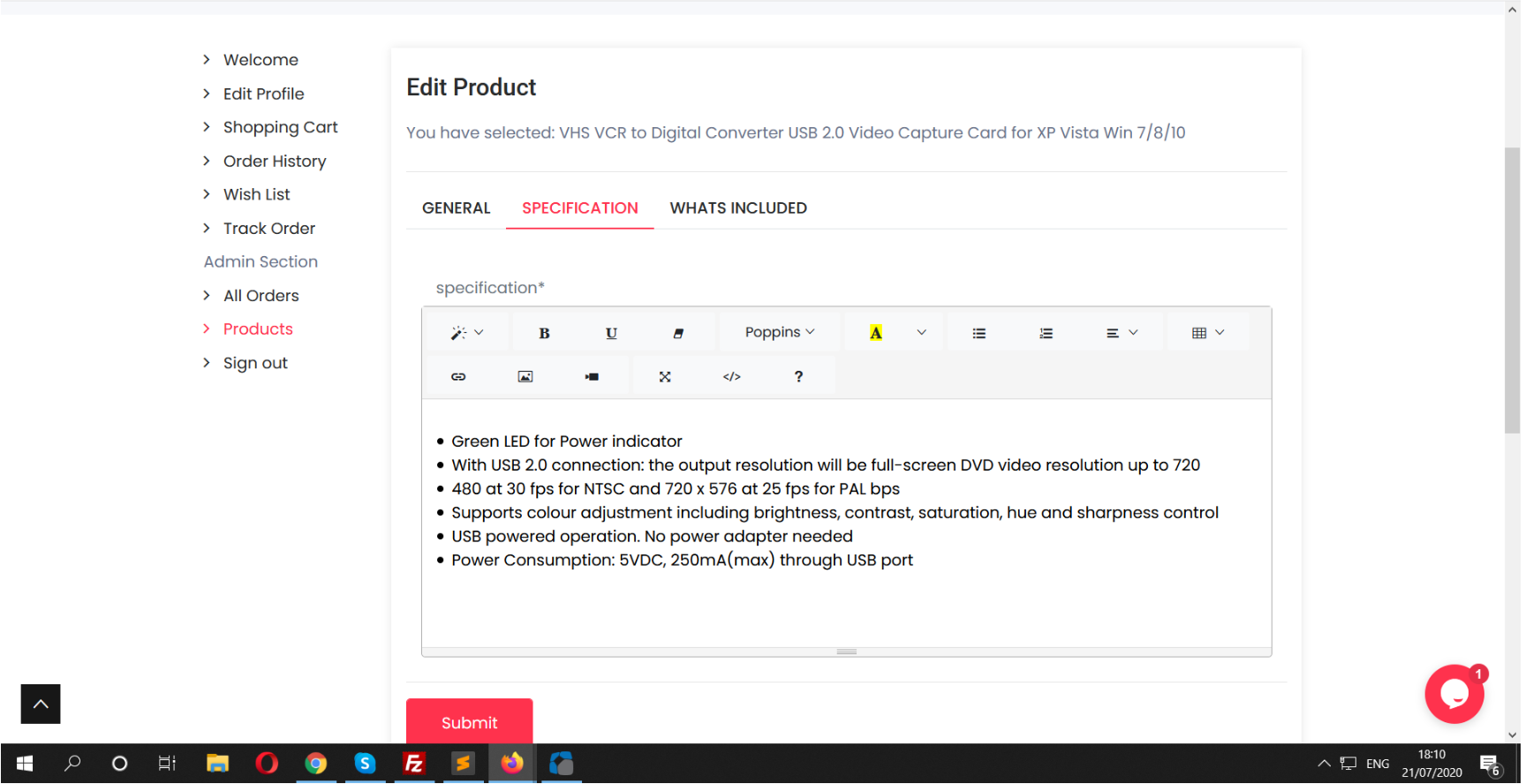Insert a numbered ordered list
Screen dimensions: 1533x784
[1046, 333]
